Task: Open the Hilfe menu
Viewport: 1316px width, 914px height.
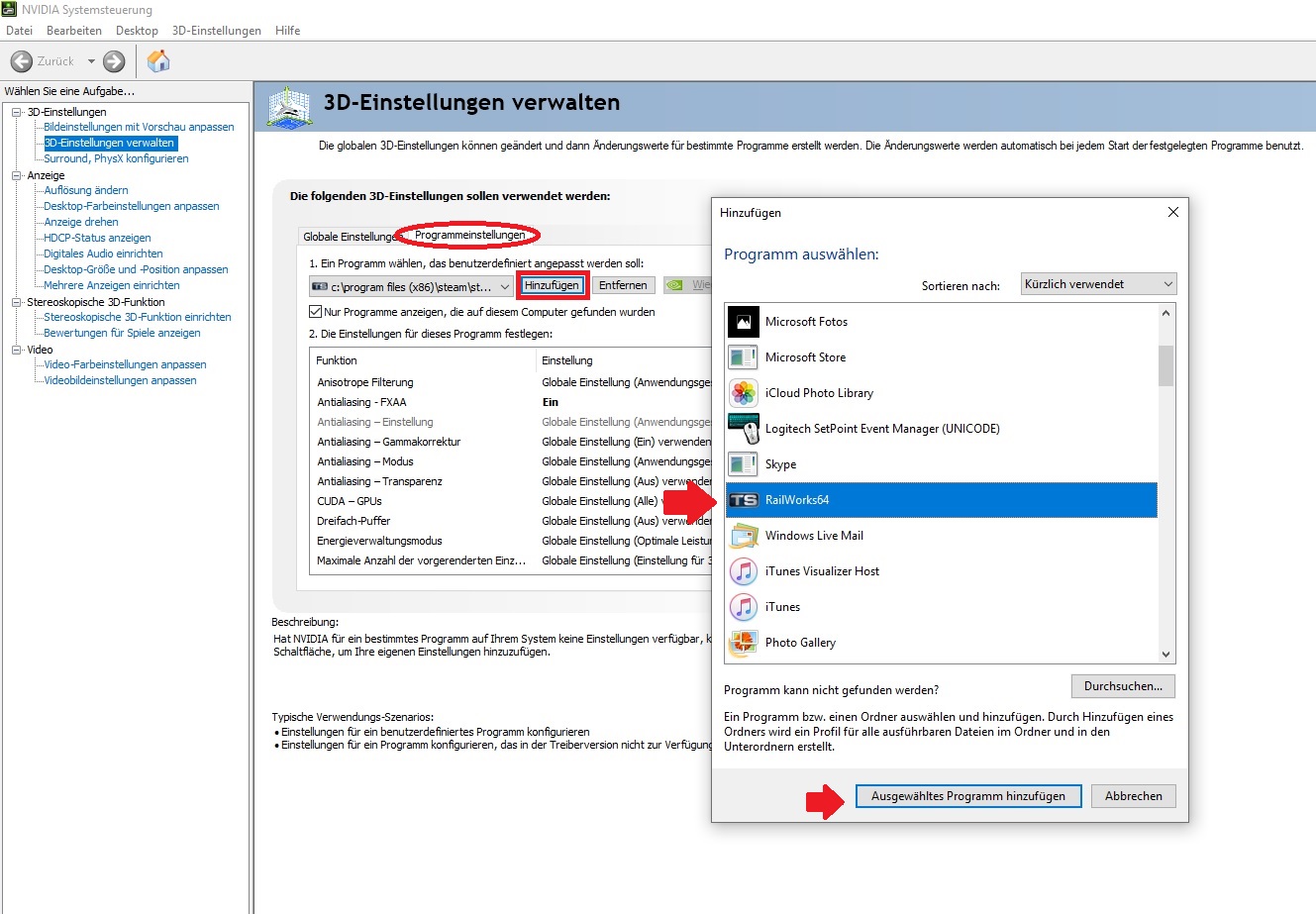Action: (x=288, y=31)
